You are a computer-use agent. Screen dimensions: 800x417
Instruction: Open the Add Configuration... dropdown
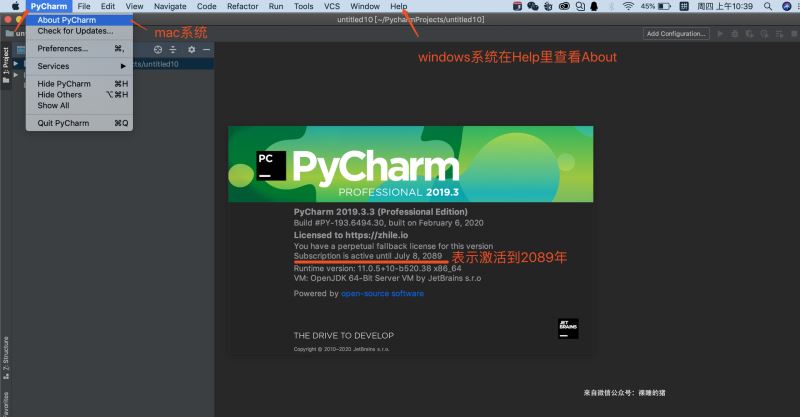click(676, 34)
